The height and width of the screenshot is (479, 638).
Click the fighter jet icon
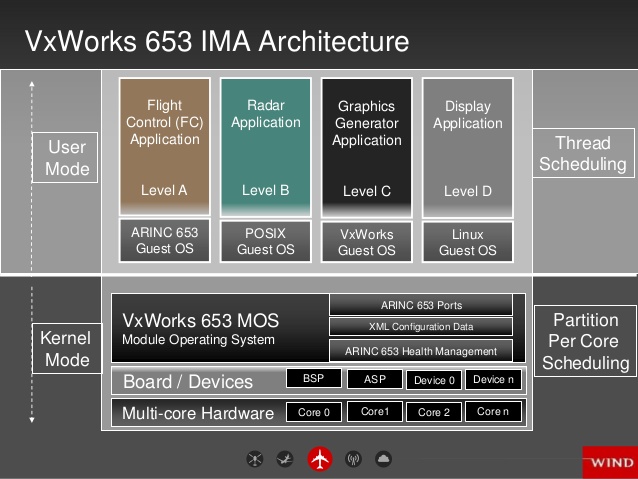[285, 459]
